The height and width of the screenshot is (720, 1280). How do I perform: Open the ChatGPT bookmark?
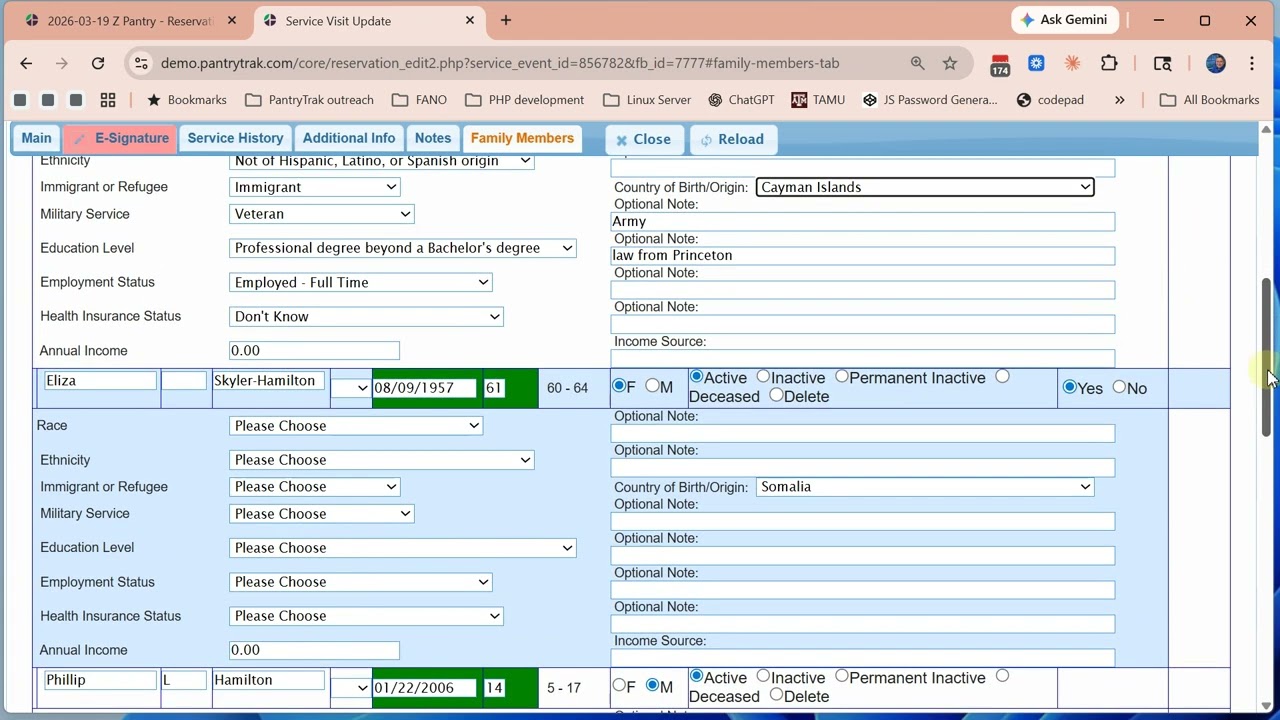click(741, 100)
